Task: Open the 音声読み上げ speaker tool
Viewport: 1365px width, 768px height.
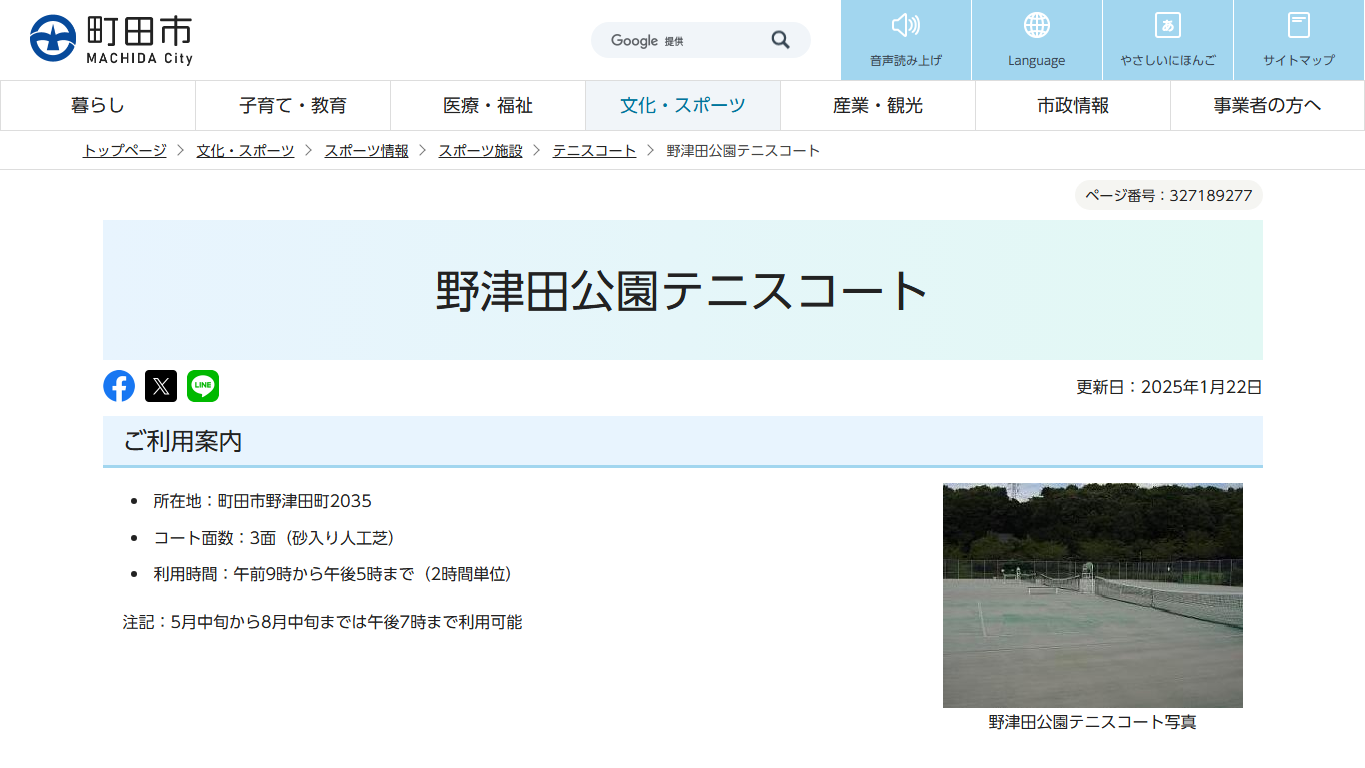Action: click(906, 40)
